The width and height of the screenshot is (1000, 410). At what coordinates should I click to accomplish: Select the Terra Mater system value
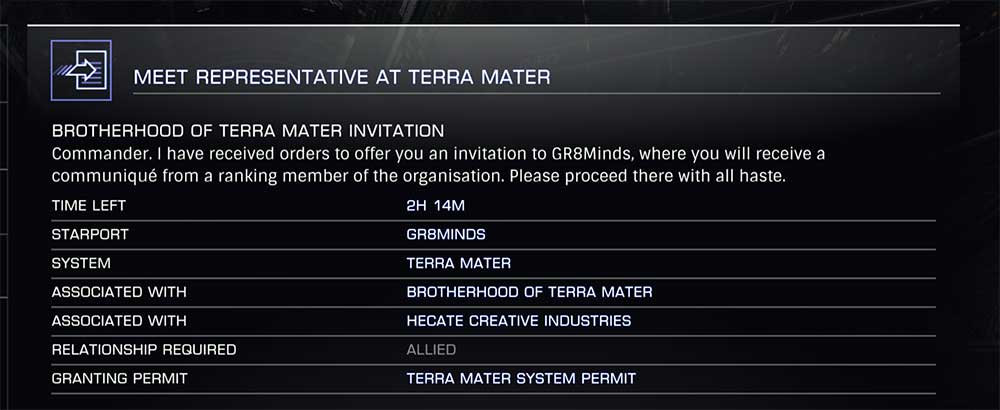coord(459,263)
